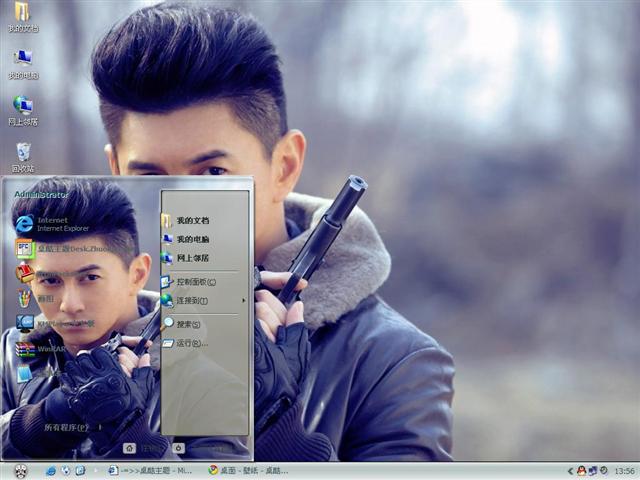The image size is (640, 480).
Task: Open 网上邻居 in Start menu
Action: (x=186, y=258)
